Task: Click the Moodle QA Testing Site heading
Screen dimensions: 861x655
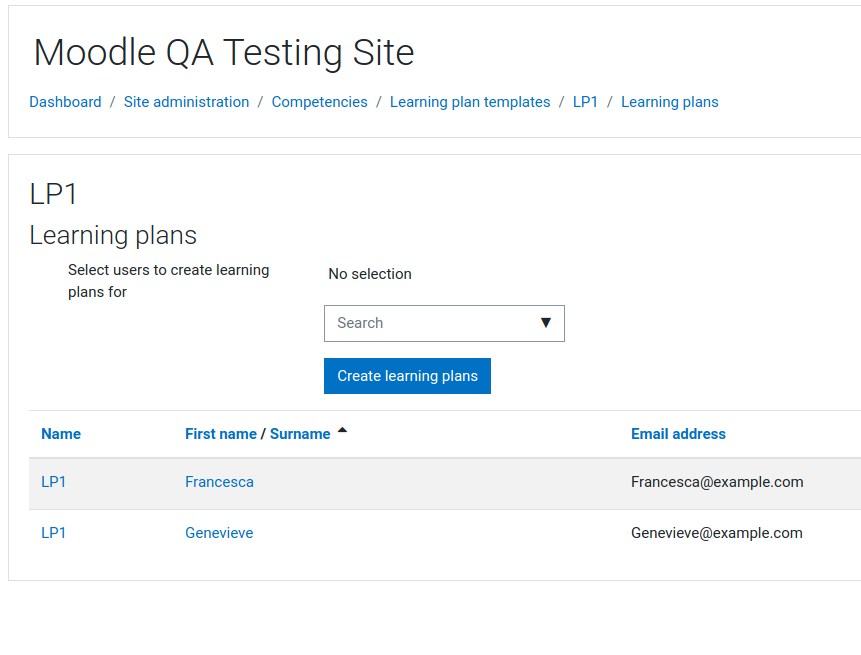Action: [224, 53]
